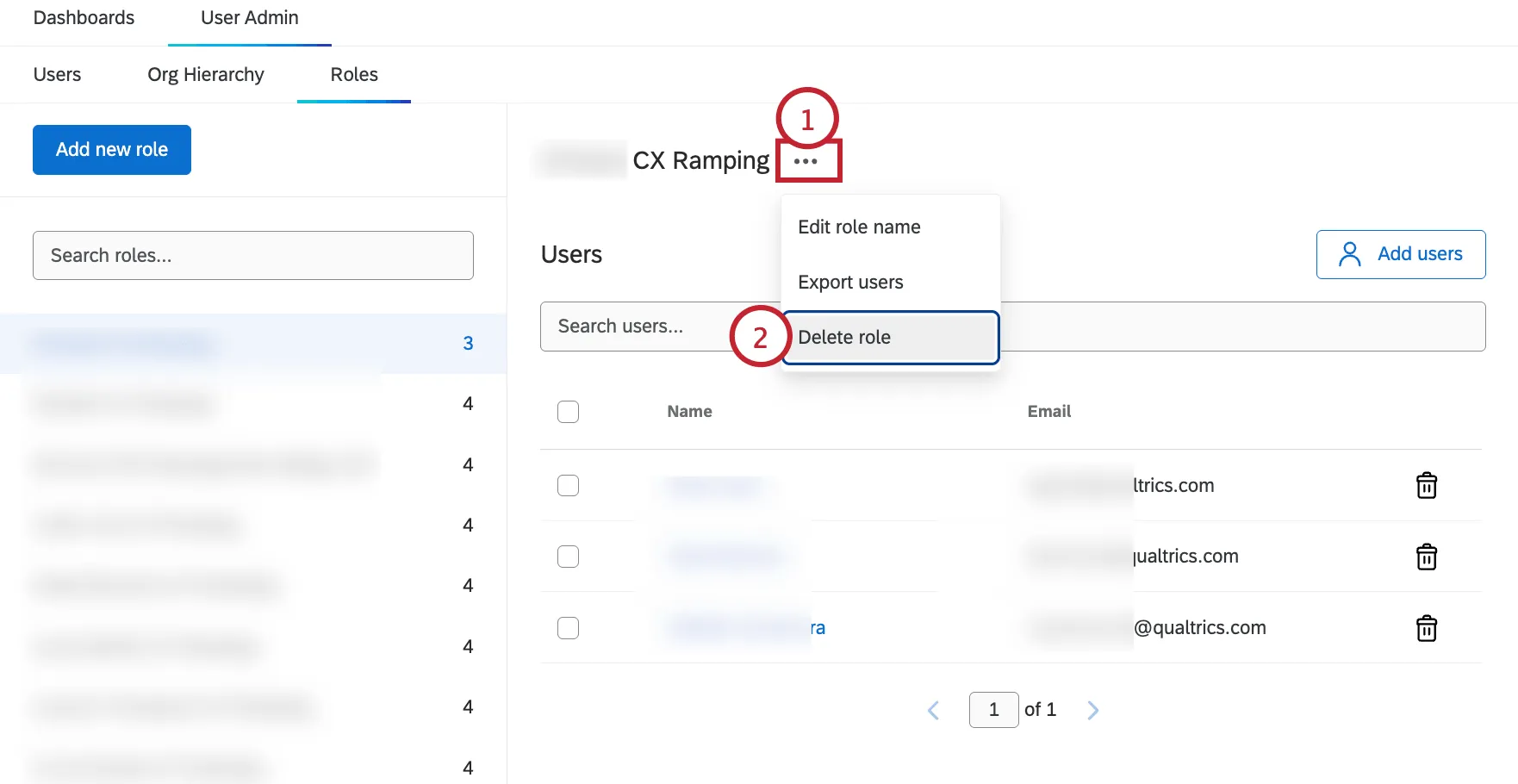Open the three-dot menu beside CX Ramping

(x=806, y=161)
